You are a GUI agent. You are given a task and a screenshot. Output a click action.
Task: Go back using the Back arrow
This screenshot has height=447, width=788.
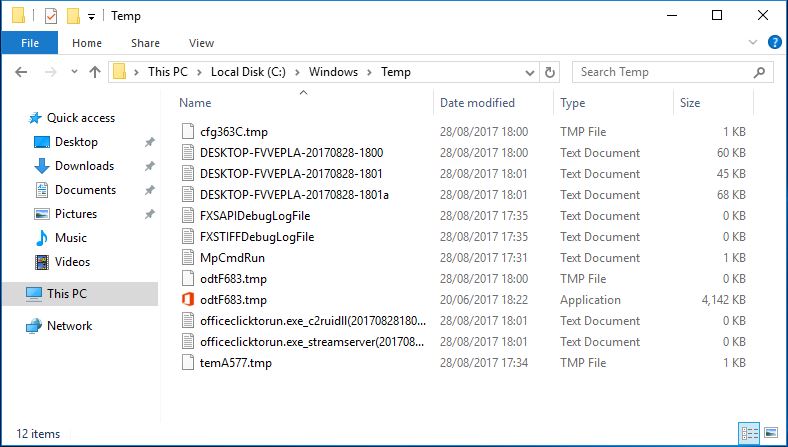[x=22, y=72]
